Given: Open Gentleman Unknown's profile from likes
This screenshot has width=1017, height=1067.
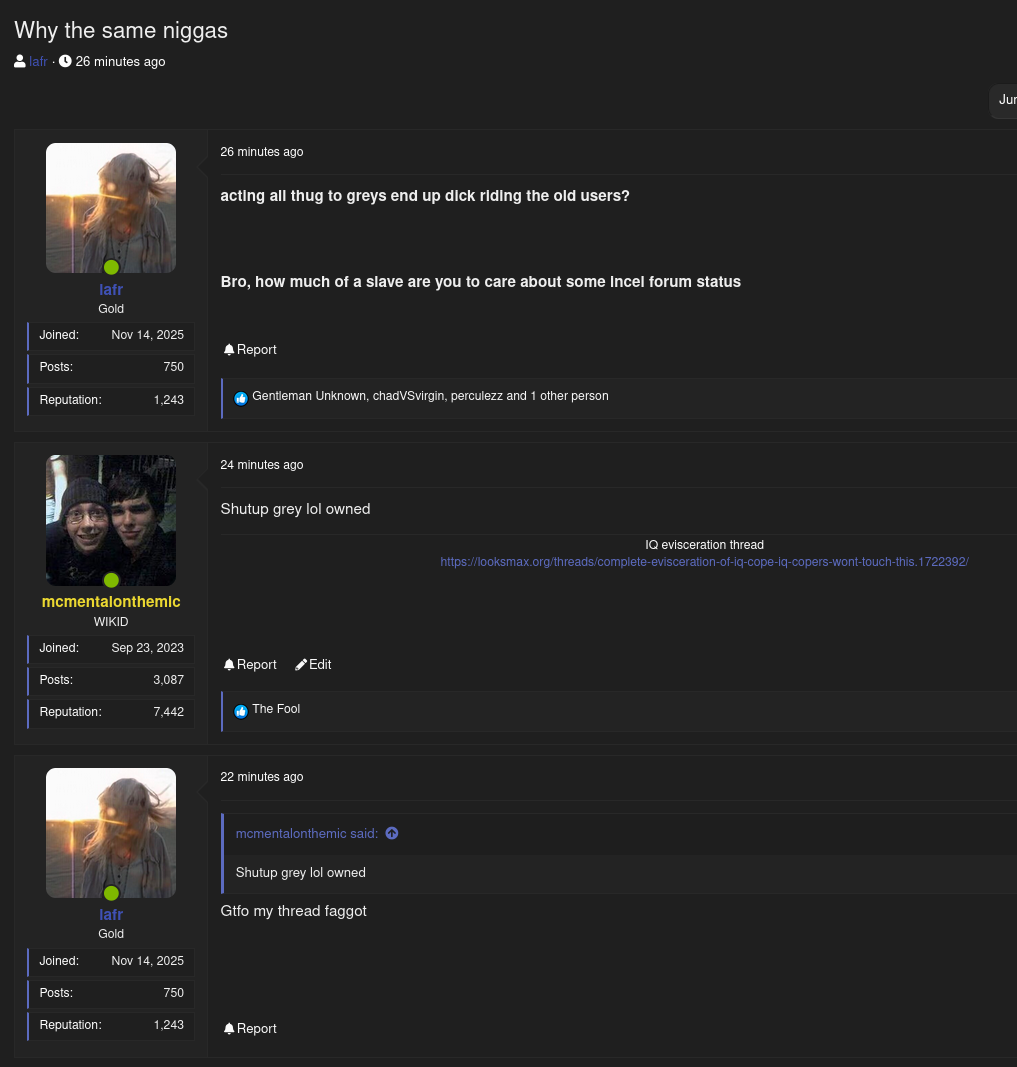Looking at the screenshot, I should (309, 396).
